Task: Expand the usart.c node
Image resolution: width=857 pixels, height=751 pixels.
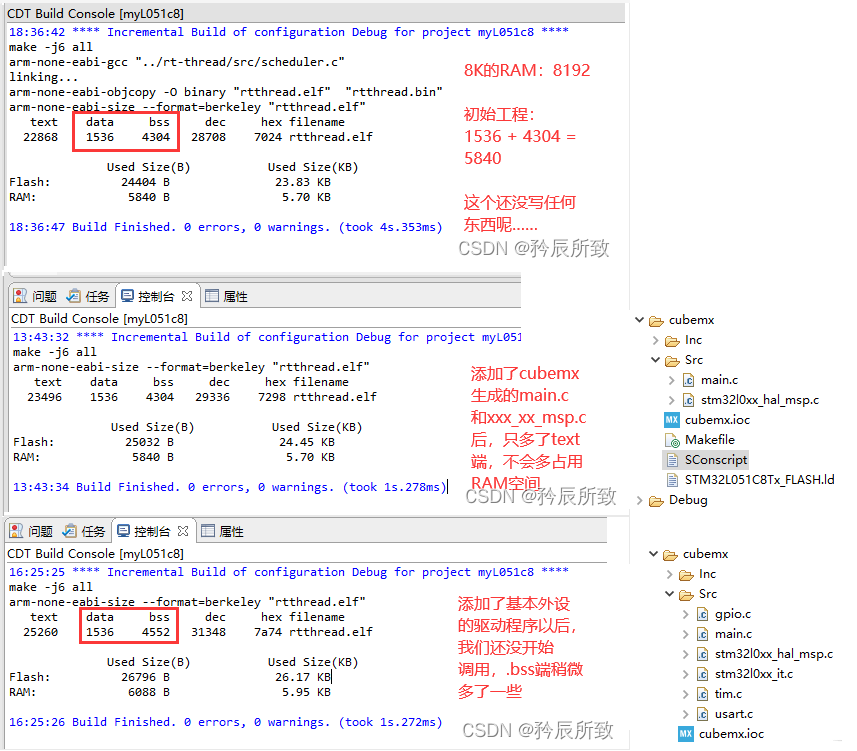Action: pos(685,714)
